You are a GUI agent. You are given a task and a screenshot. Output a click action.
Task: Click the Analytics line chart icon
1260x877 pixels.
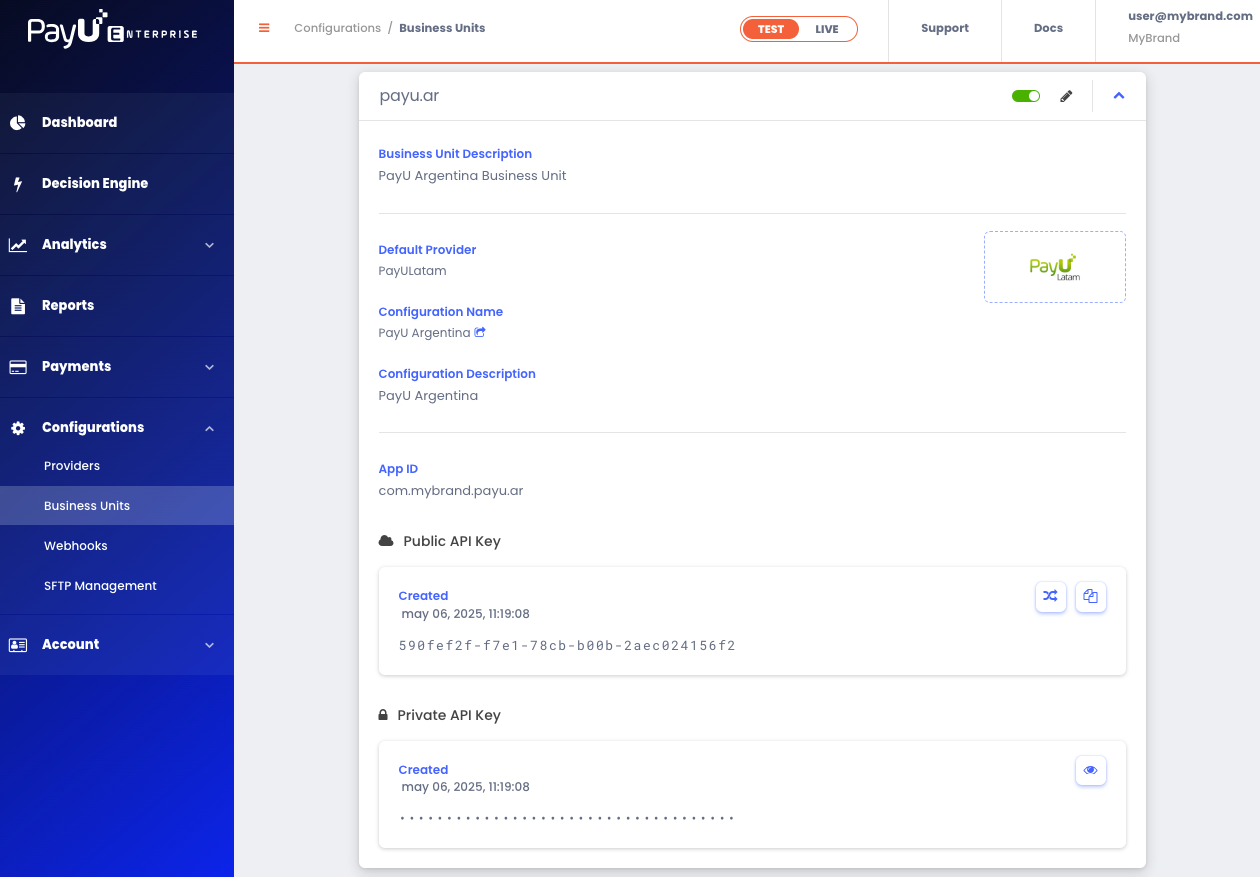point(18,245)
